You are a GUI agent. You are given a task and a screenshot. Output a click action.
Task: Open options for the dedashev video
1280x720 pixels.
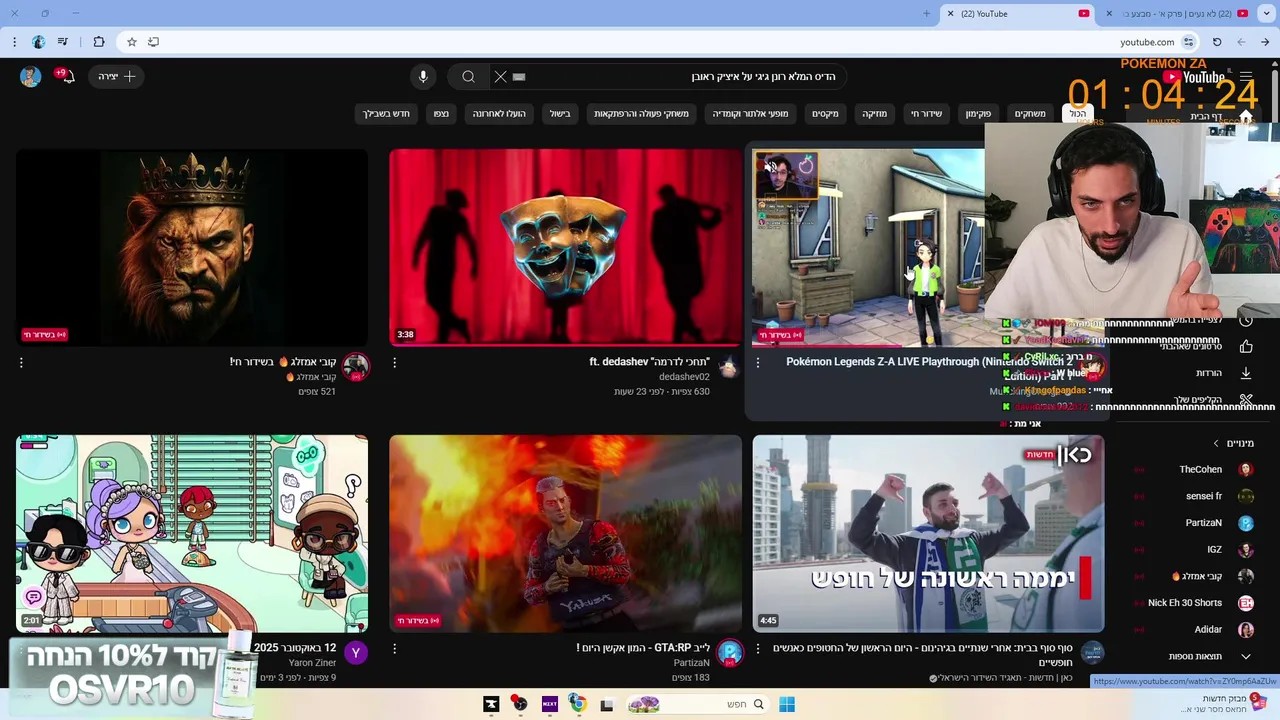tap(394, 363)
